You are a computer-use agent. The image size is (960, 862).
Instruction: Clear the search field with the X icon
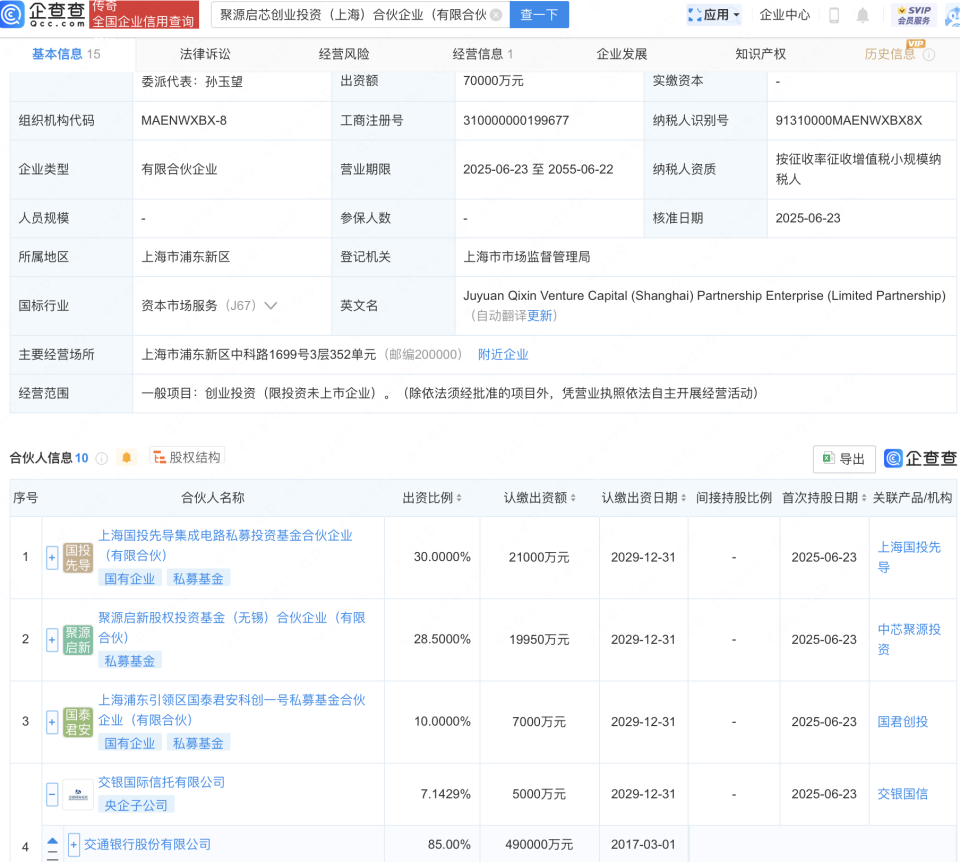coord(497,15)
